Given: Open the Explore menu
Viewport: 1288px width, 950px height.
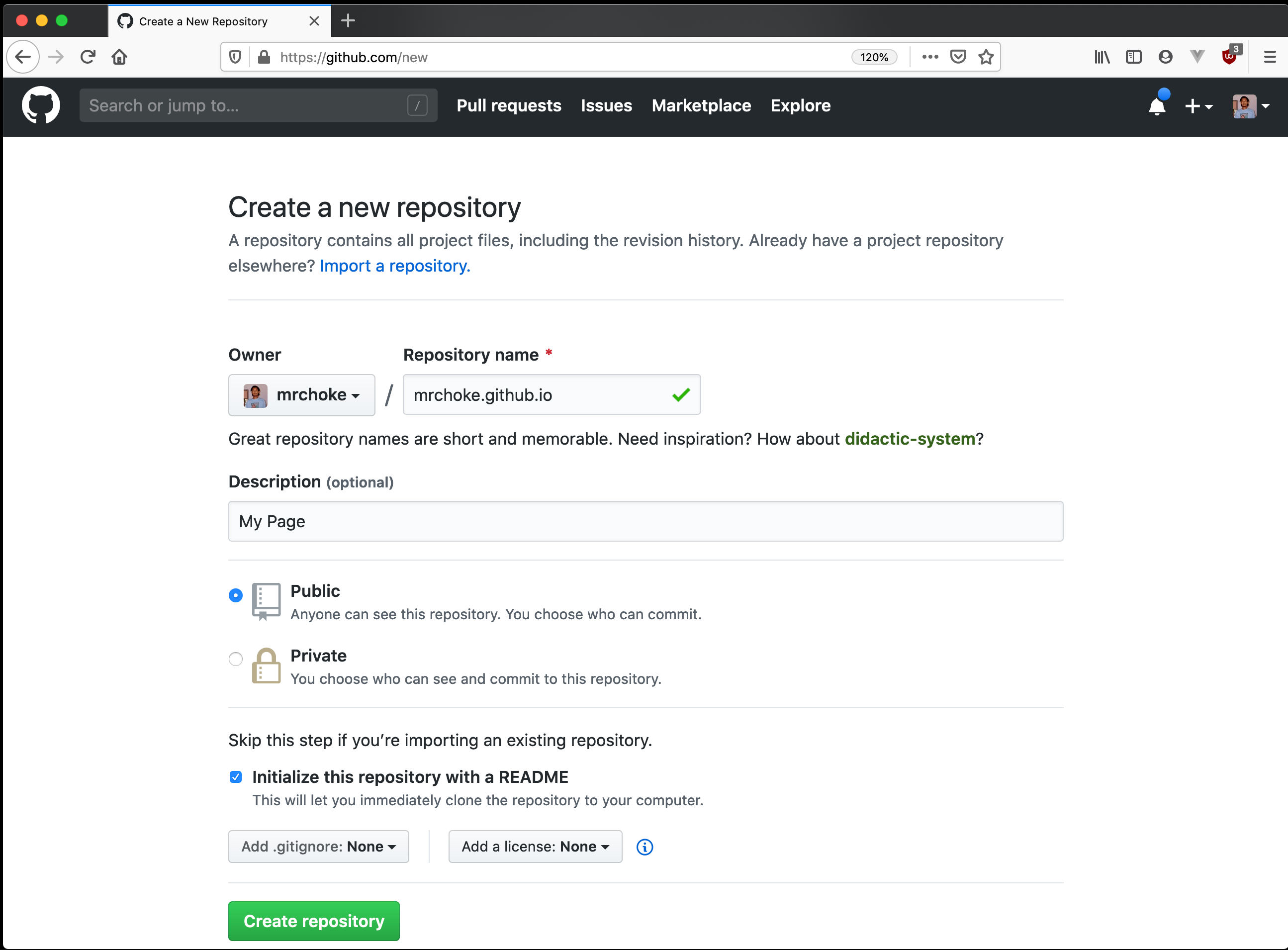Looking at the screenshot, I should [x=801, y=106].
